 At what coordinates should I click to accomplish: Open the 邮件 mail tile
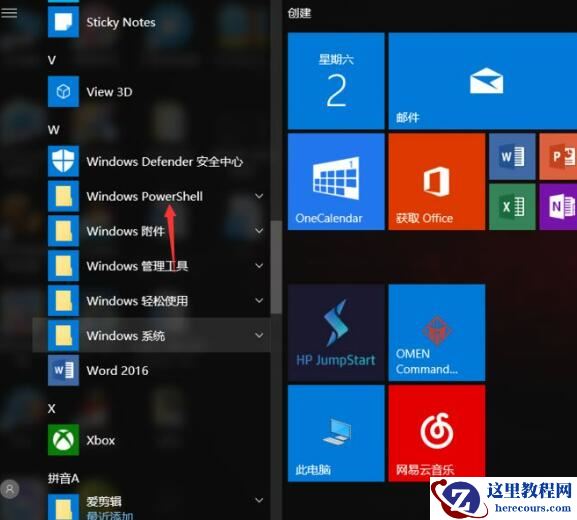coord(482,81)
